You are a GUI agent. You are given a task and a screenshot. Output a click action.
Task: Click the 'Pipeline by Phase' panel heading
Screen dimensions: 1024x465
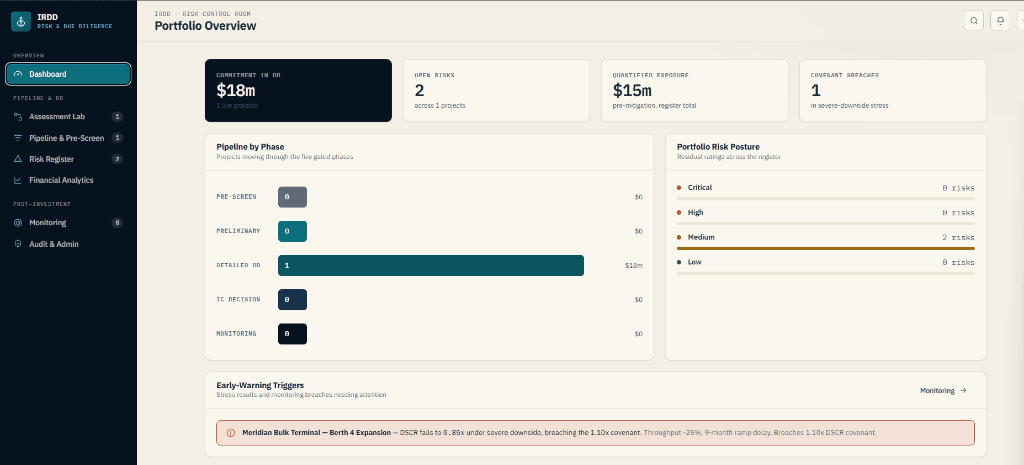(250, 147)
